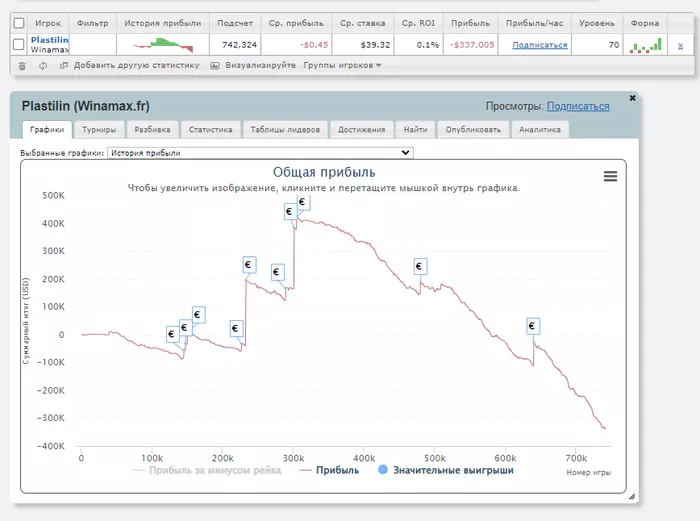Tick the select-all checkbox in the table header
The width and height of the screenshot is (700, 521).
pos(19,22)
